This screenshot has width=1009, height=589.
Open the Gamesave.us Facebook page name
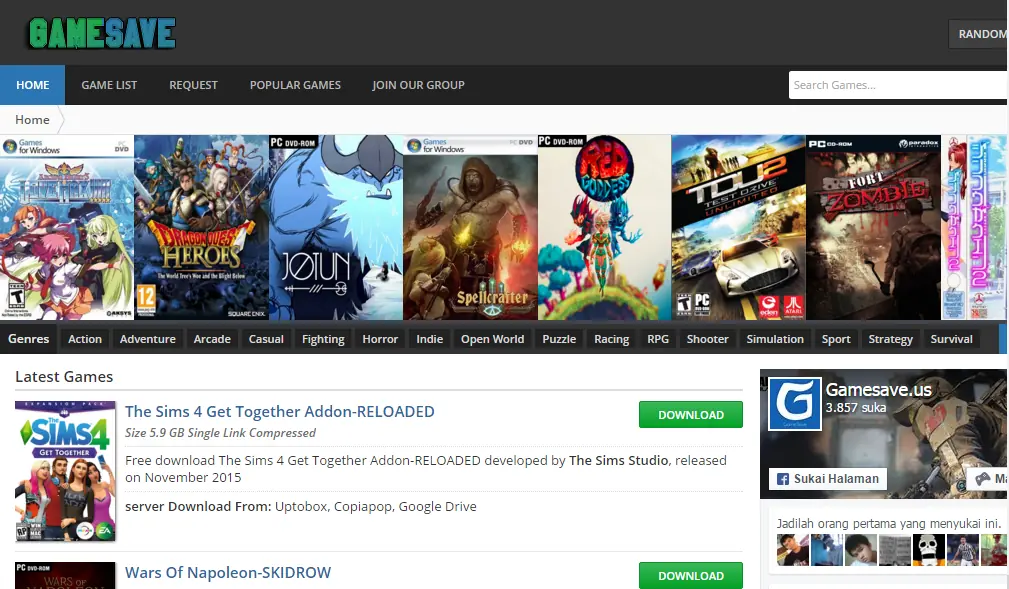pos(878,390)
